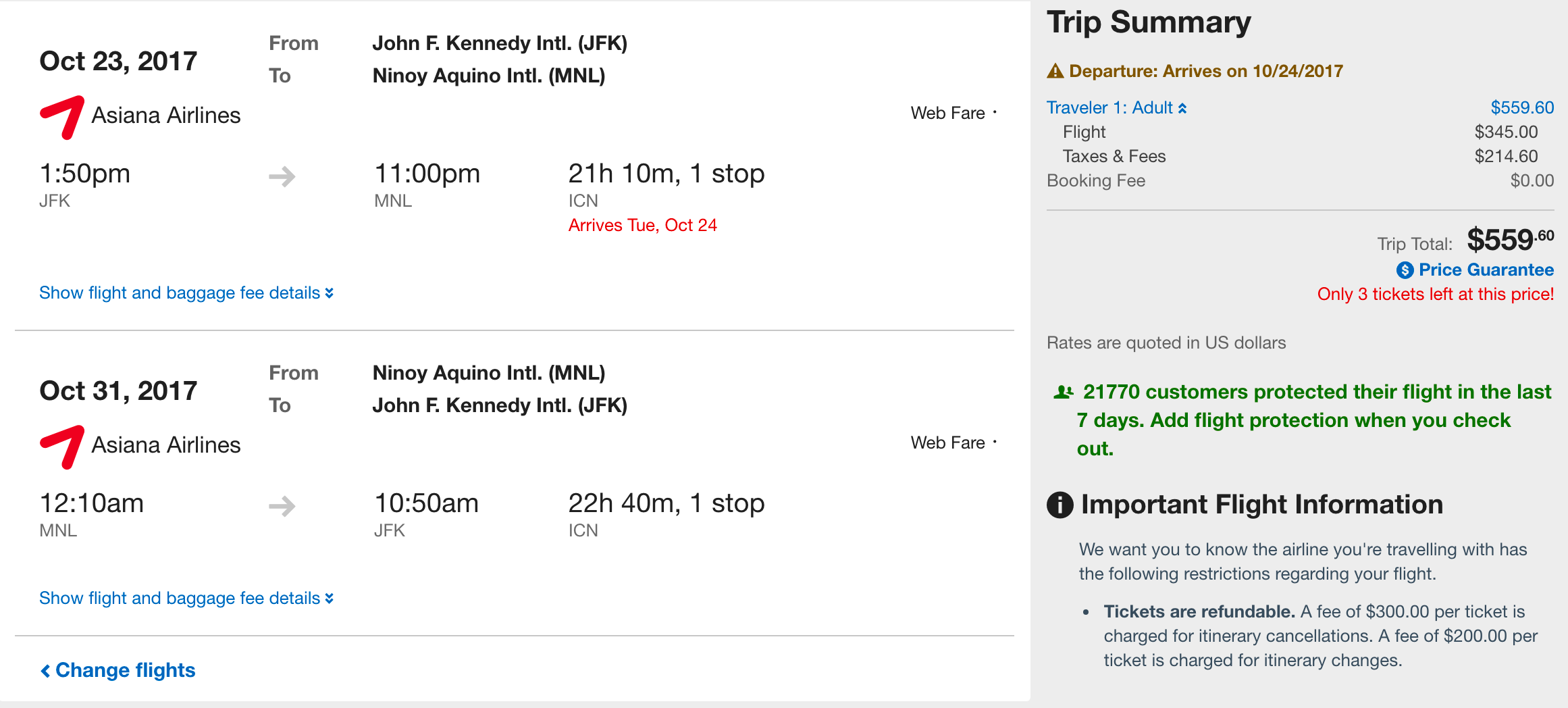Image resolution: width=1568 pixels, height=708 pixels.
Task: Click the red Arrives Tue, Oct 24 notice
Action: click(x=642, y=226)
